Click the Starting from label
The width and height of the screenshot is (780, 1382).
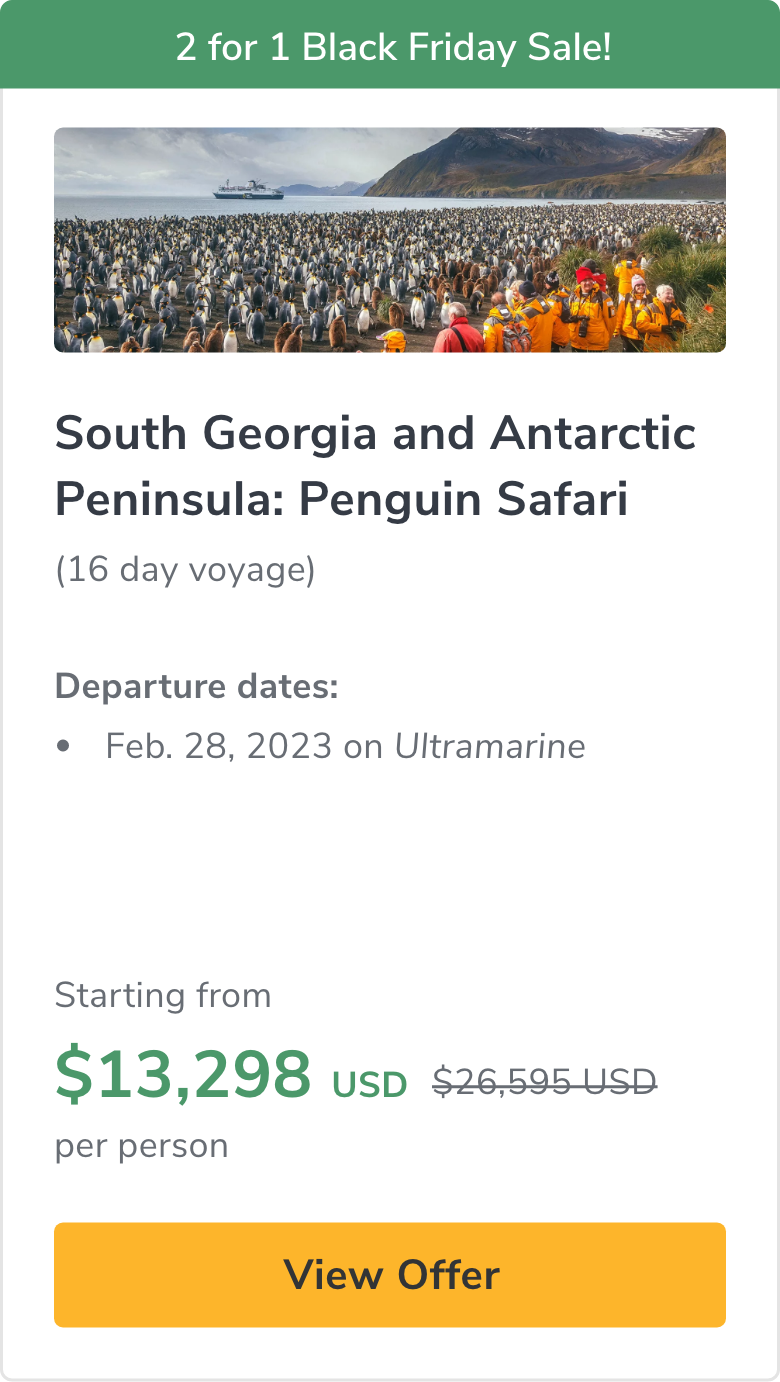click(163, 995)
